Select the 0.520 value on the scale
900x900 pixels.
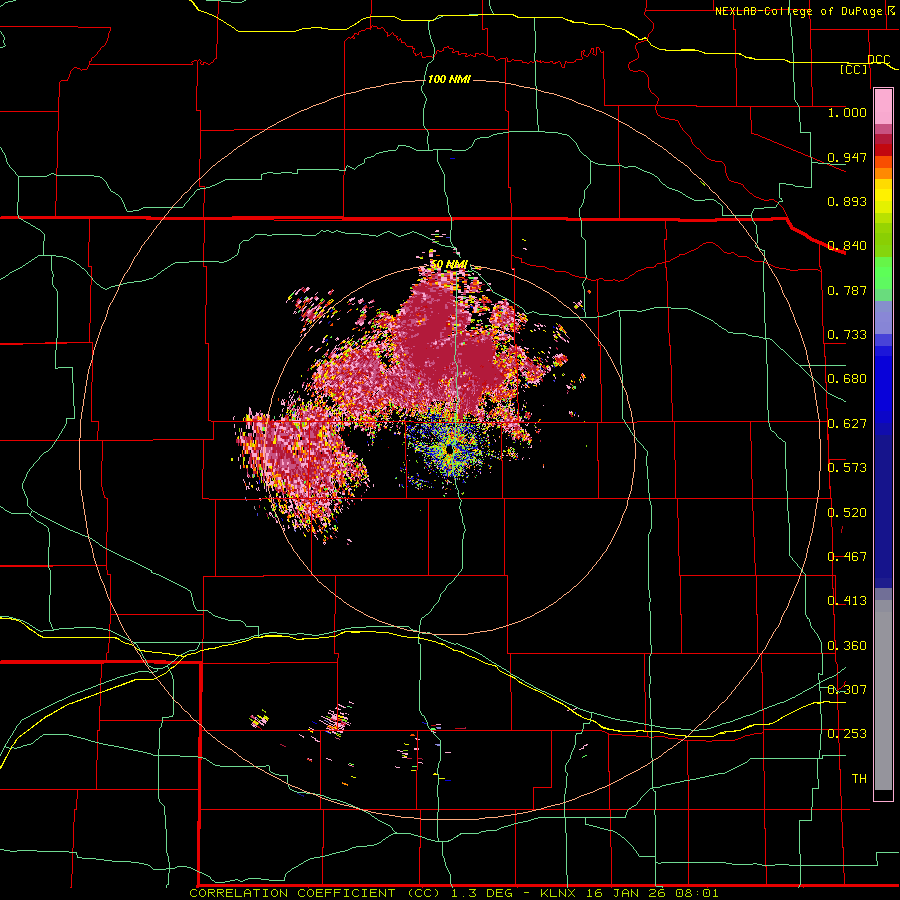847,513
